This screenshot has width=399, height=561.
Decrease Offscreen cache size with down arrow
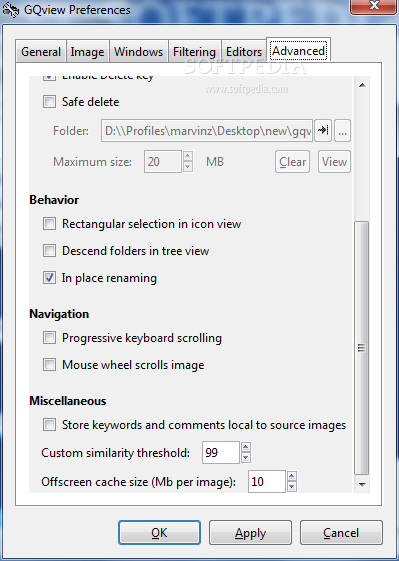292,487
